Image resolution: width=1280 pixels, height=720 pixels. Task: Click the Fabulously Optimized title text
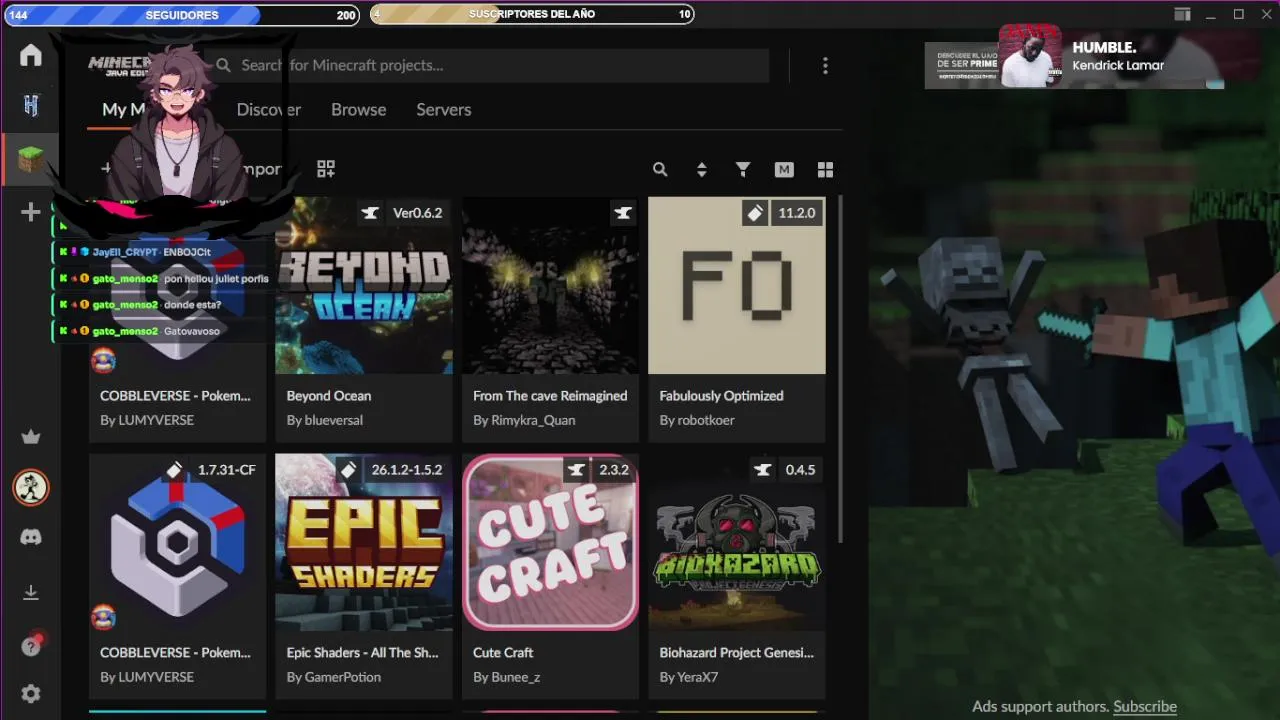click(x=722, y=396)
